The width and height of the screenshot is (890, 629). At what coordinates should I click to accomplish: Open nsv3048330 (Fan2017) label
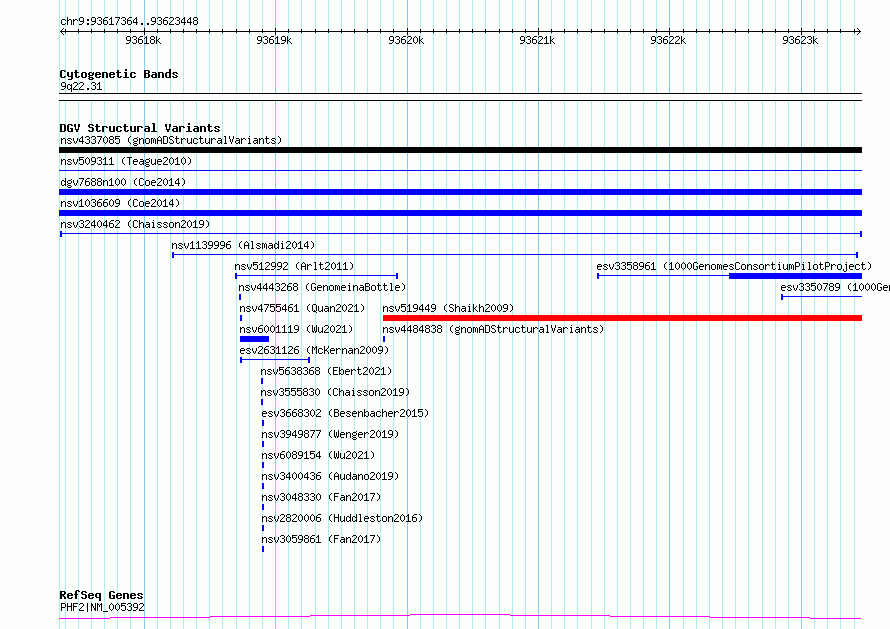(x=321, y=497)
